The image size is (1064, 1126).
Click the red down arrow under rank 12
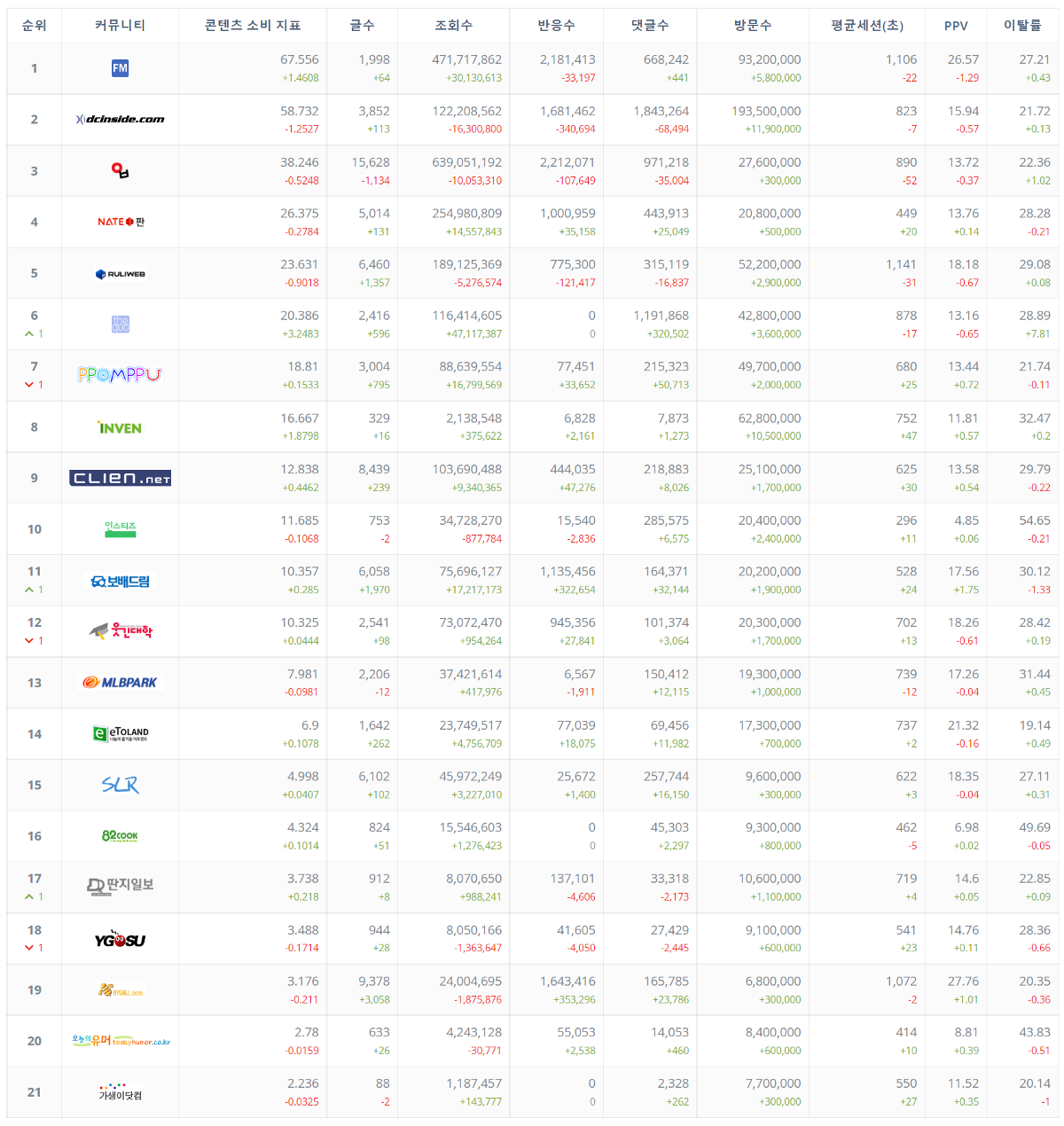tap(29, 641)
